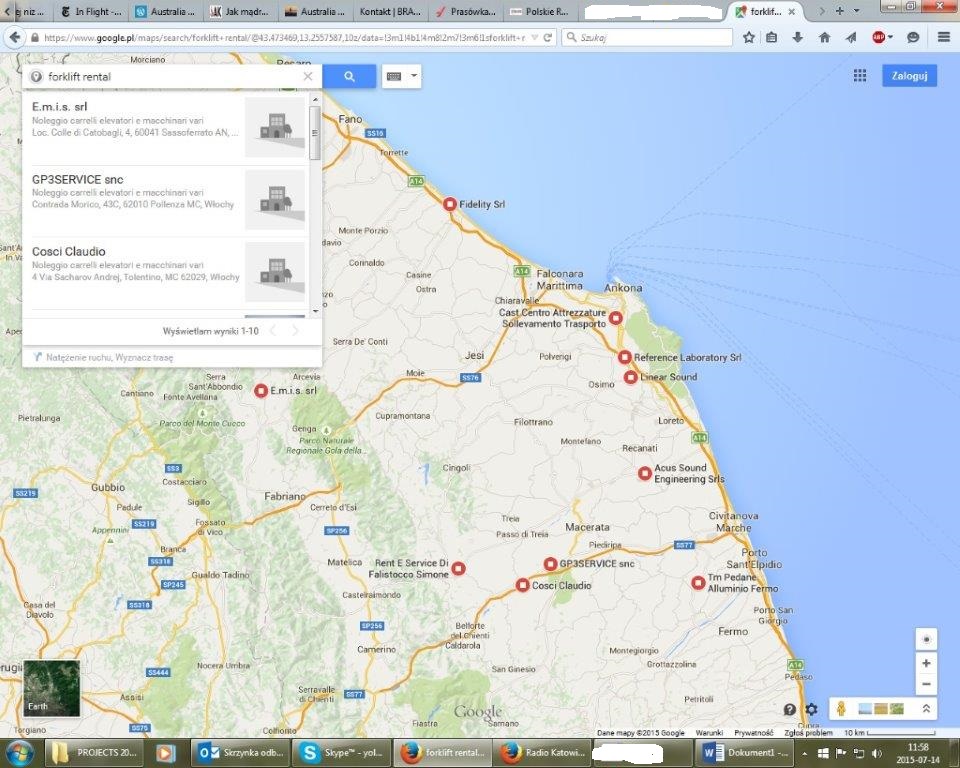The height and width of the screenshot is (768, 960).
Task: Switch to the In Flight tab
Action: pos(91,12)
